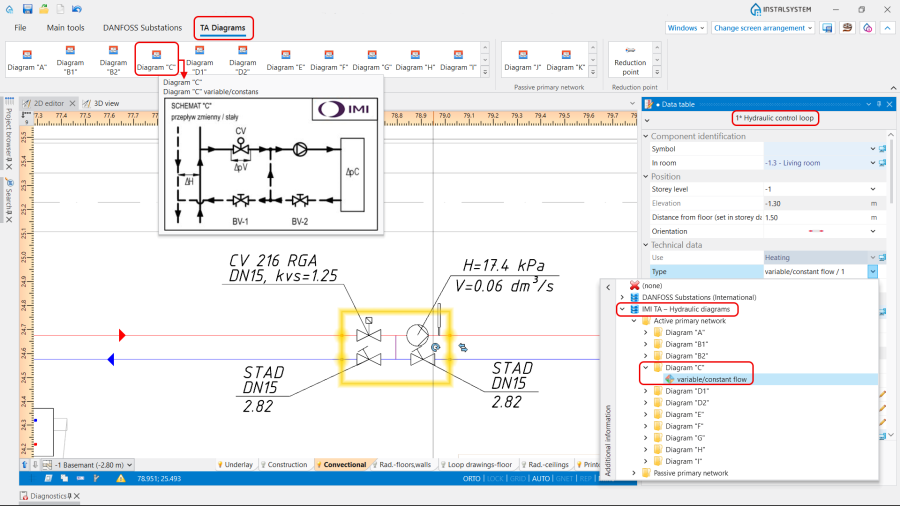
Task: Select the variable/constant flow entry
Action: click(x=712, y=379)
